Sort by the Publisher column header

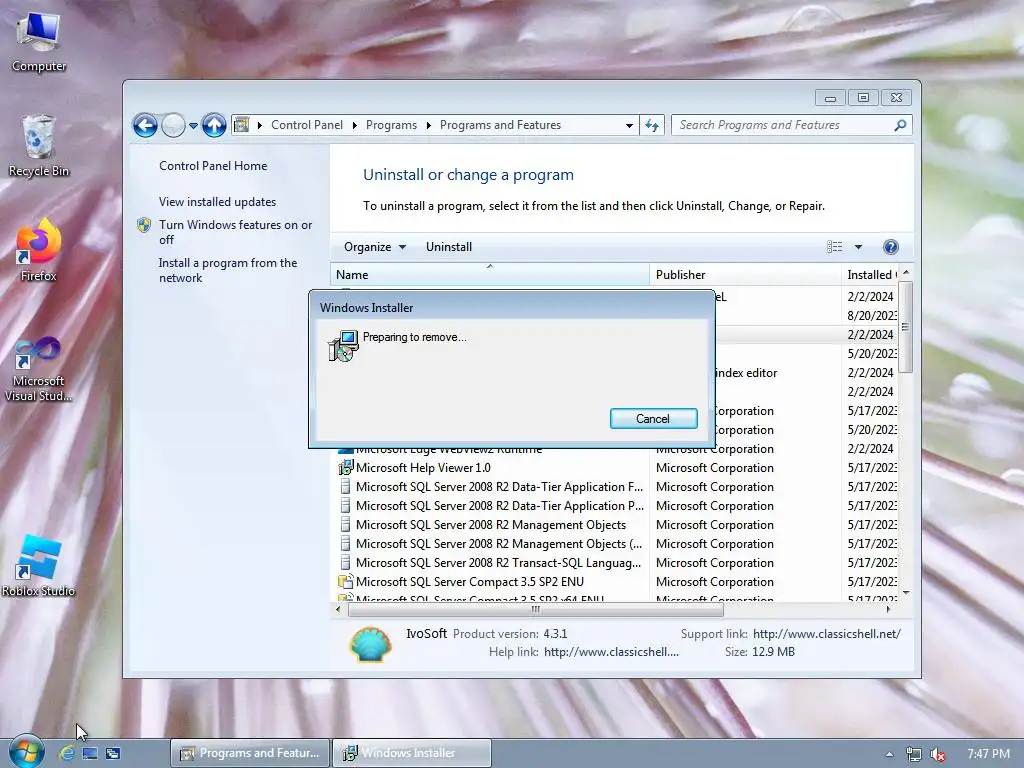[x=745, y=275]
